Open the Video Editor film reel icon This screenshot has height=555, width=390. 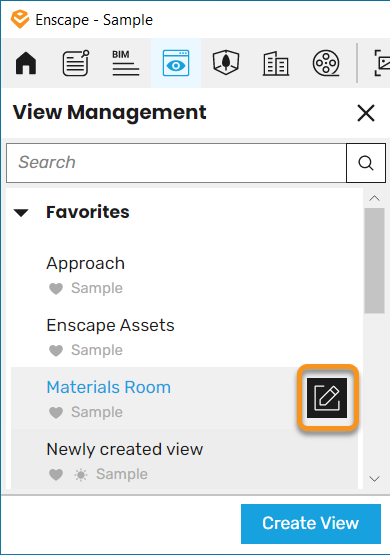[326, 63]
